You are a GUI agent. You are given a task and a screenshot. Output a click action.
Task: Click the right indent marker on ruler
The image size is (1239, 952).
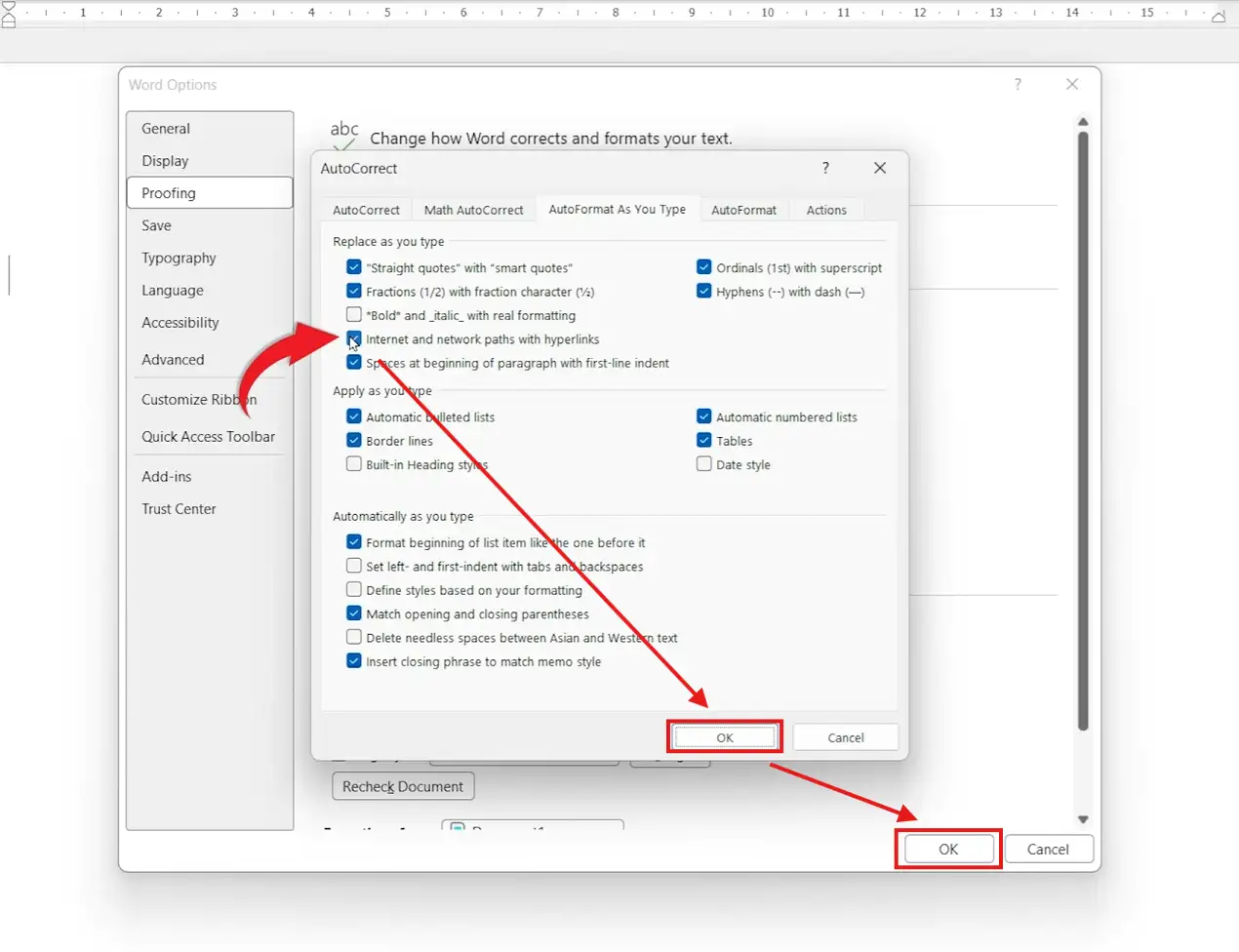(x=1219, y=16)
